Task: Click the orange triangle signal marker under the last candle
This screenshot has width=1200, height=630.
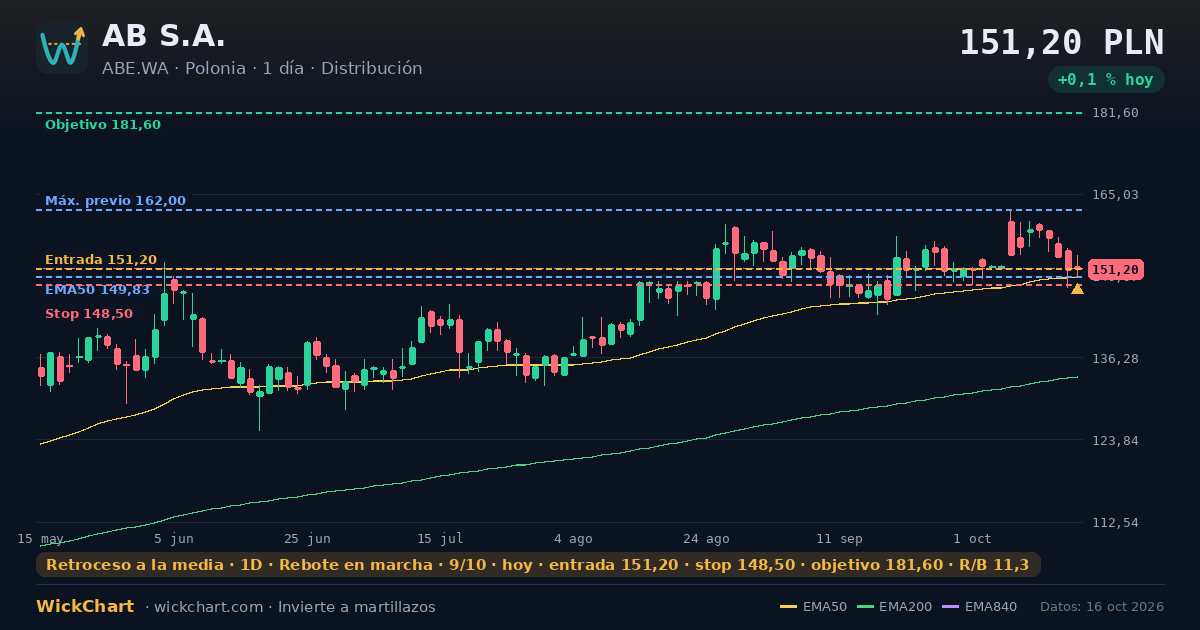Action: coord(1077,289)
